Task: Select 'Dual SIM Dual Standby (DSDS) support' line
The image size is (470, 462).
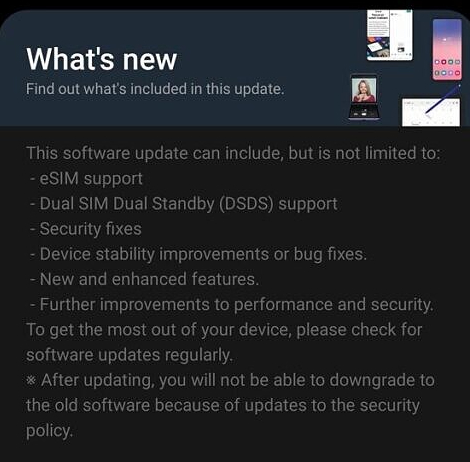Action: click(x=184, y=204)
